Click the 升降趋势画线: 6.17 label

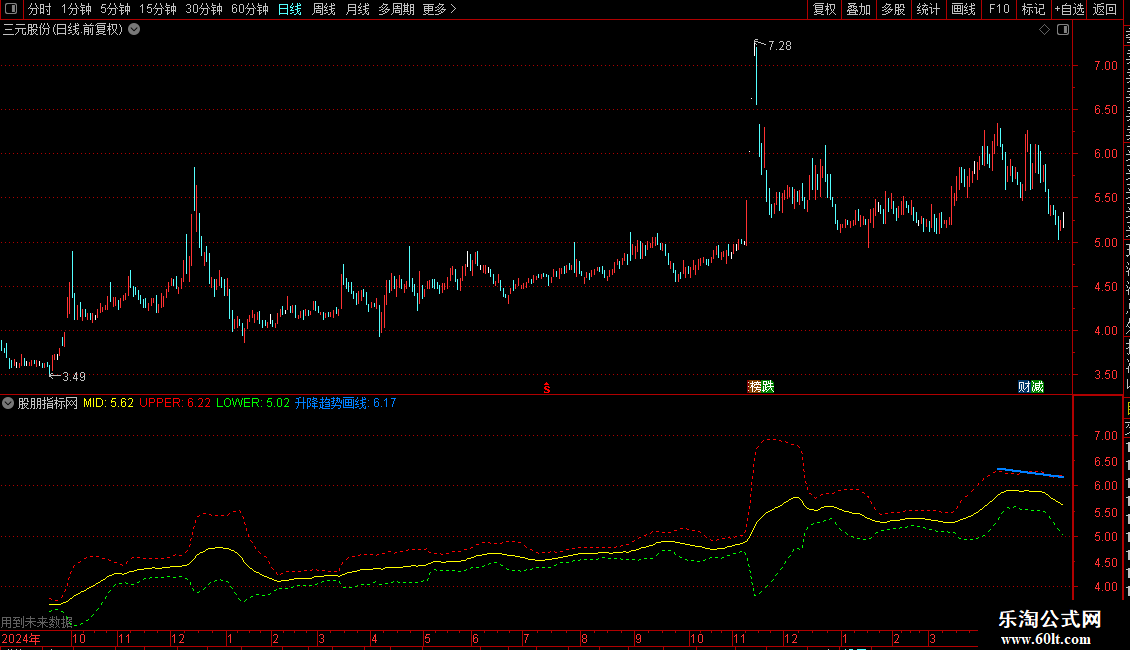pos(345,403)
